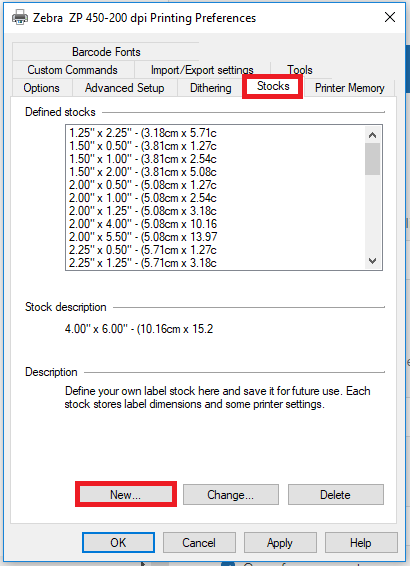The image size is (410, 566).
Task: Confirm with the OK button
Action: (x=118, y=543)
